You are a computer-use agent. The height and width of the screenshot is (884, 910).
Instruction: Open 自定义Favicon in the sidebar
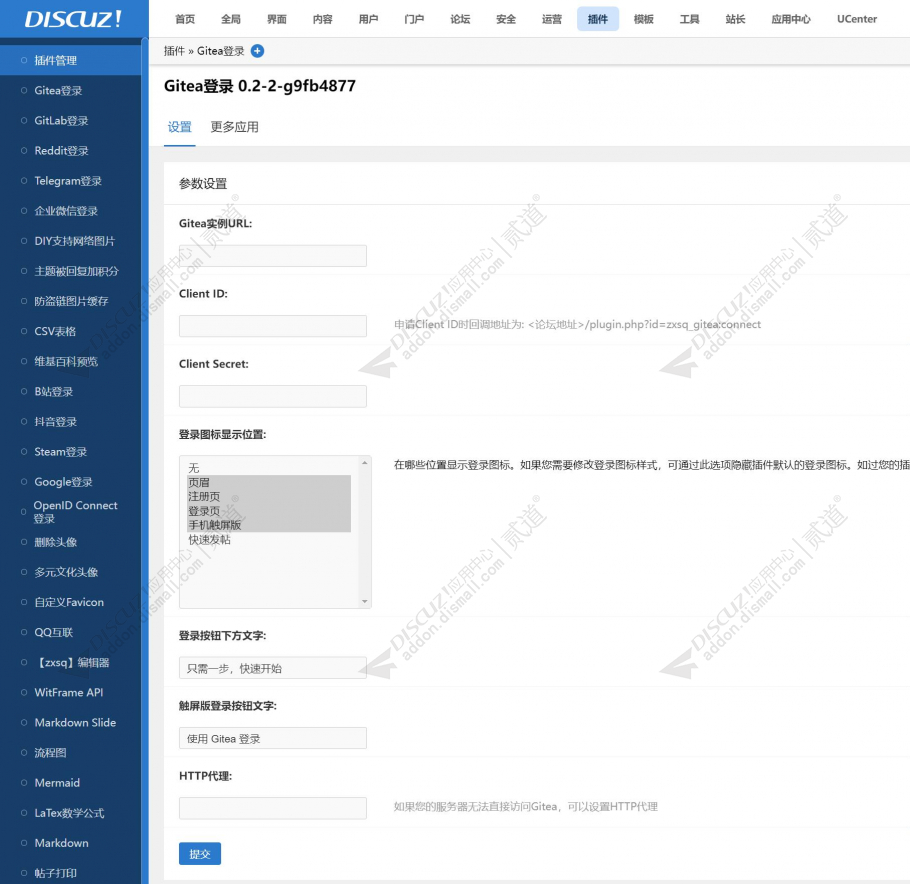(x=70, y=602)
